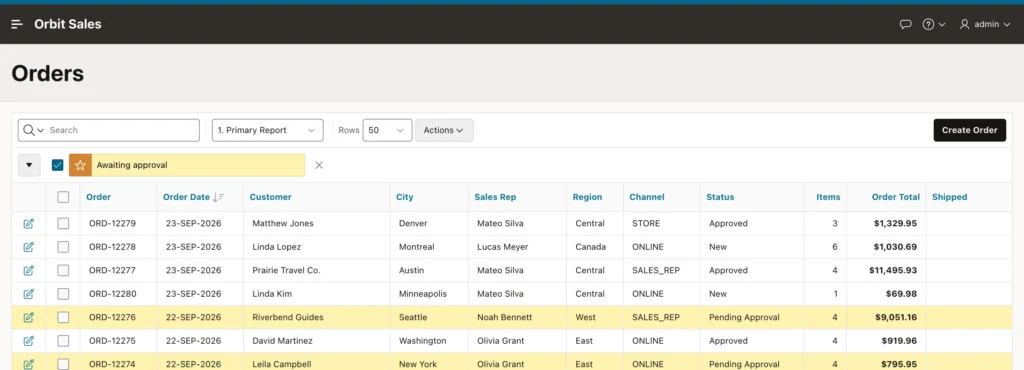The width and height of the screenshot is (1024, 370).
Task: Open the Rows per page dropdown
Action: pyautogui.click(x=387, y=130)
